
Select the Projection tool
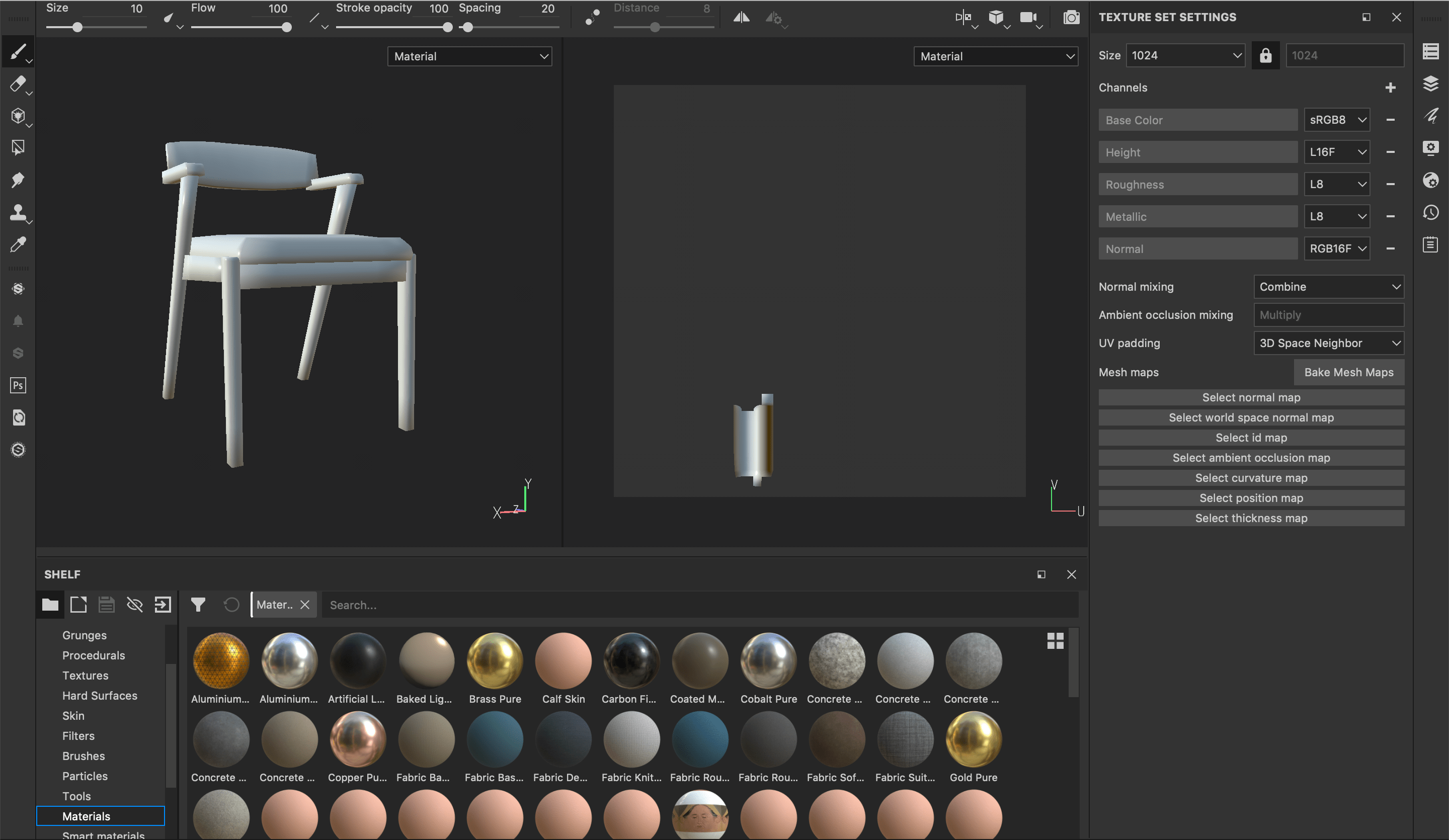19,117
